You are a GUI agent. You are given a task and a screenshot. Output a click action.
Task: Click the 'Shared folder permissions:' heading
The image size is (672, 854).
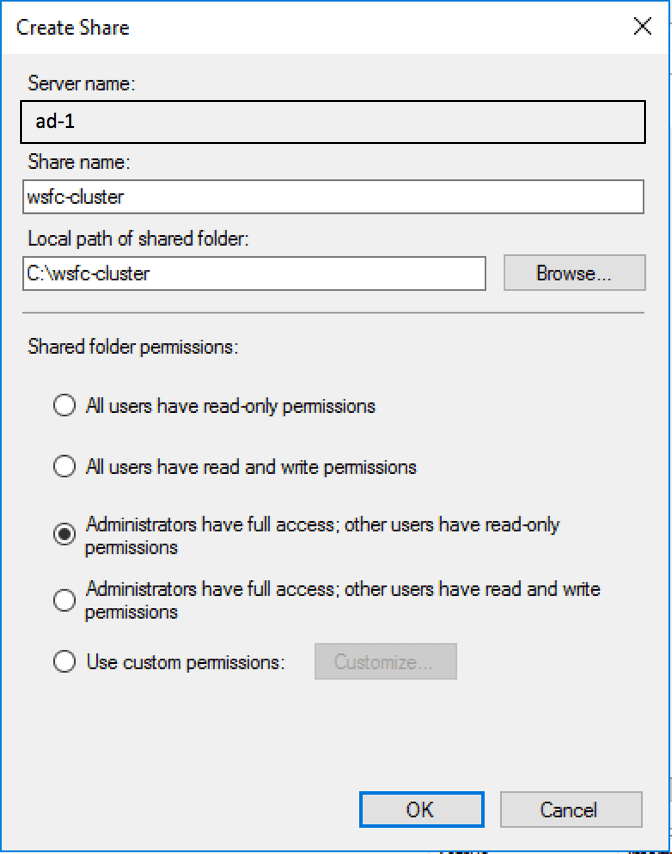tap(133, 347)
